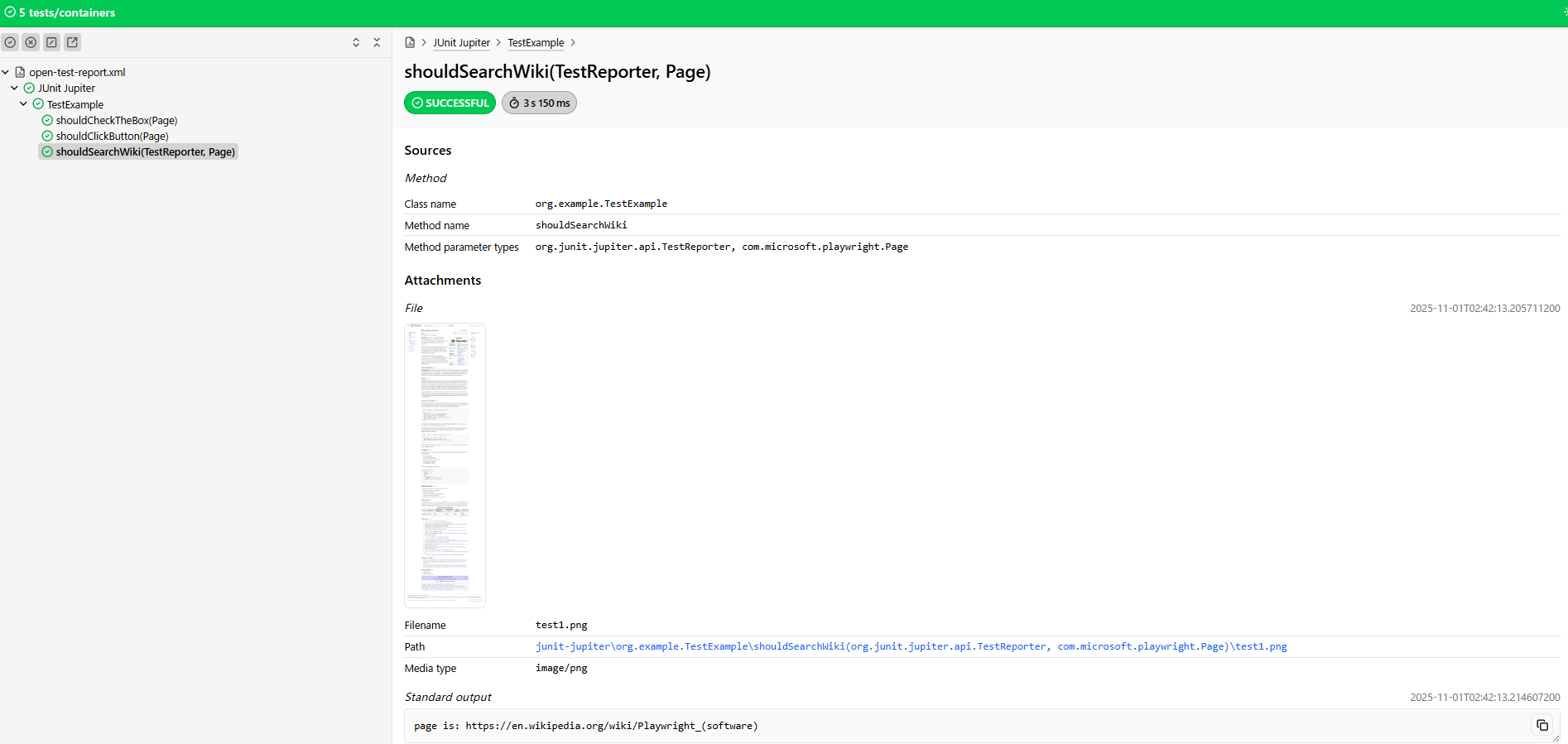Click the Sources section heading
The height and width of the screenshot is (744, 1568).
(428, 151)
